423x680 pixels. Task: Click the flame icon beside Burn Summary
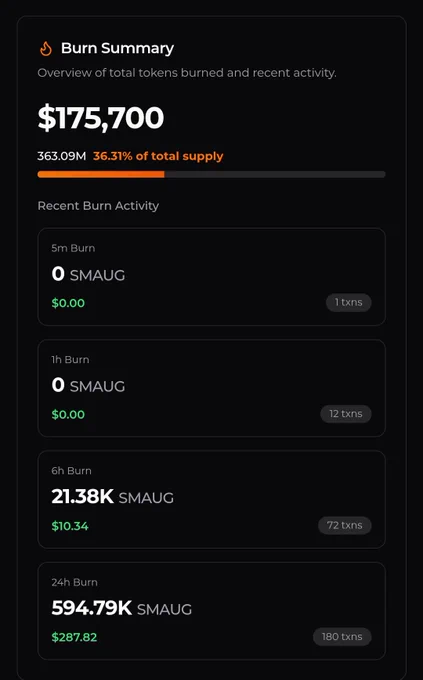pos(46,49)
